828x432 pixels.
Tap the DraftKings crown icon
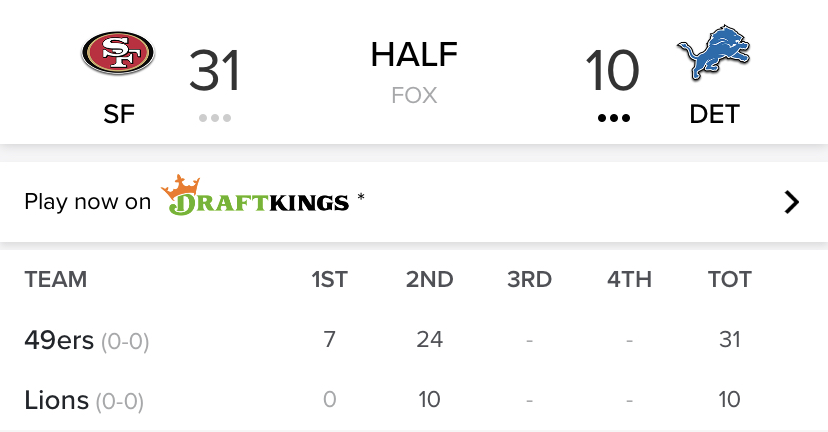point(181,185)
